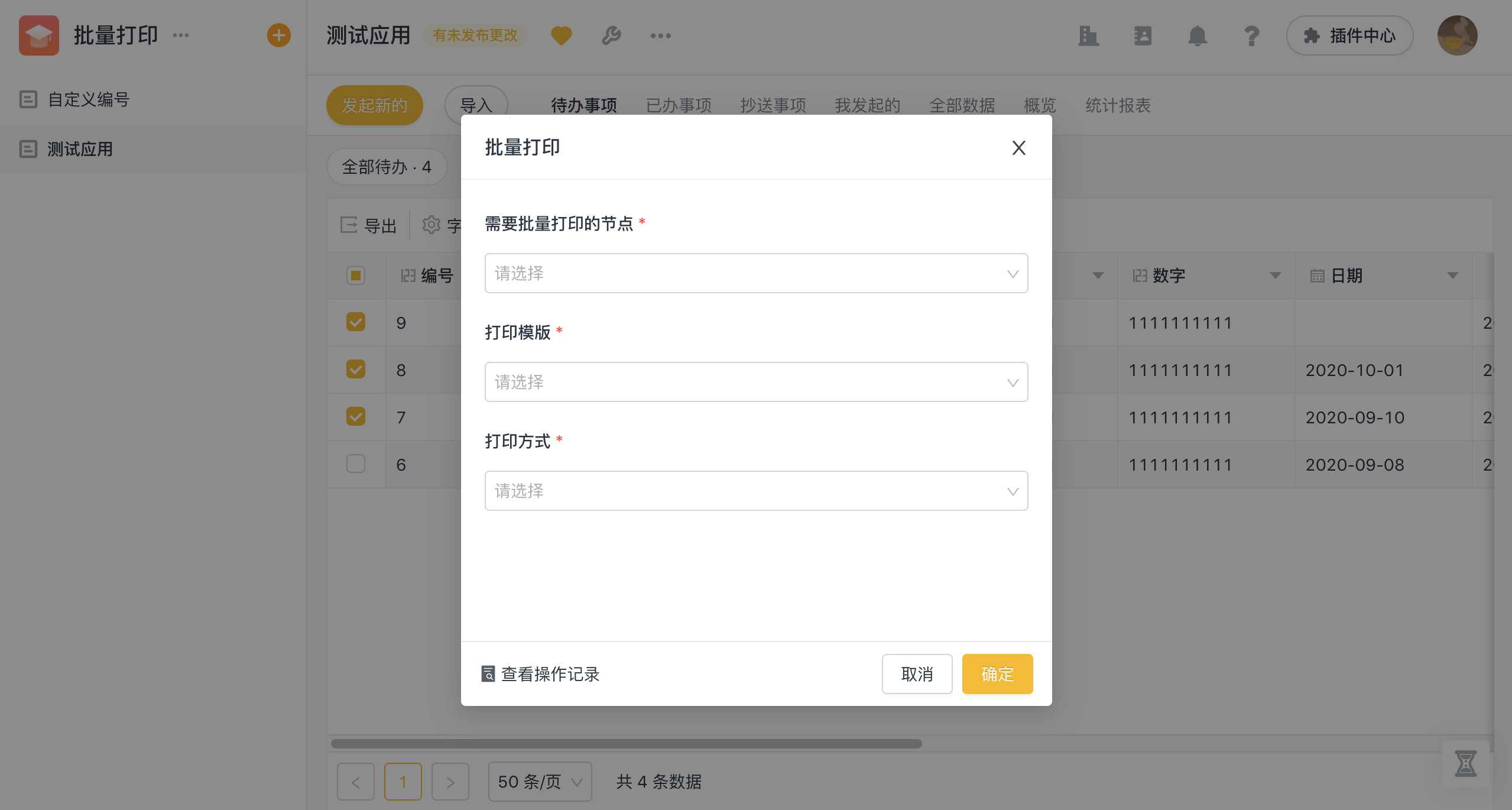The image size is (1512, 810).
Task: Switch to the 抄送事项 tab
Action: pos(773,105)
